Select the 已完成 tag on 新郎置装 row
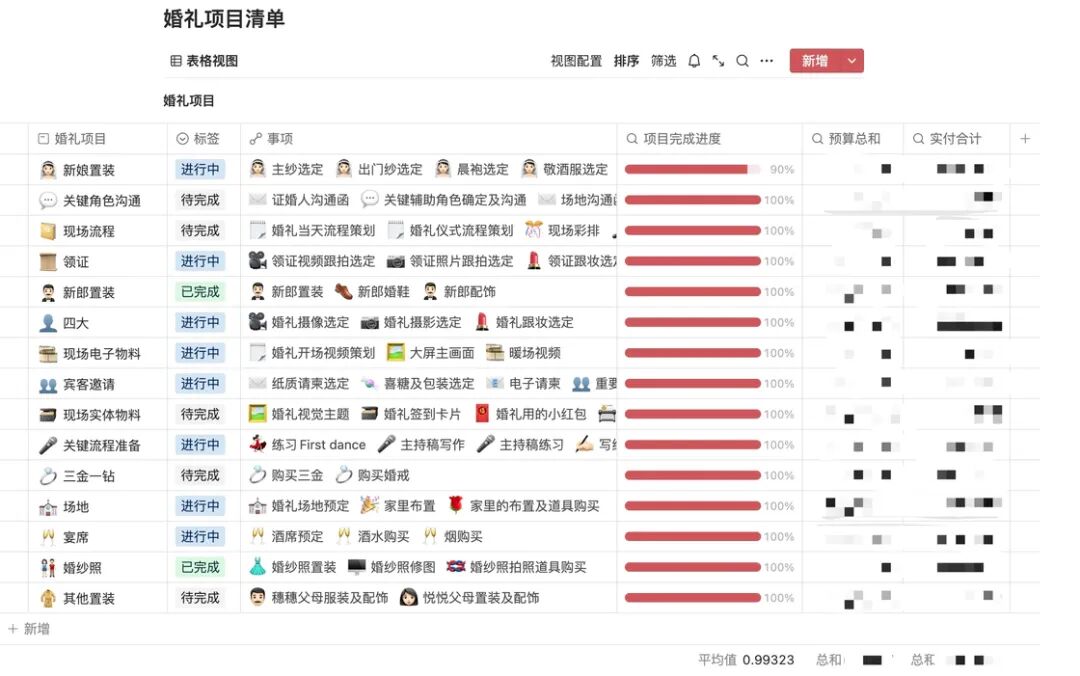Screen dimensions: 1080x676 [200, 291]
